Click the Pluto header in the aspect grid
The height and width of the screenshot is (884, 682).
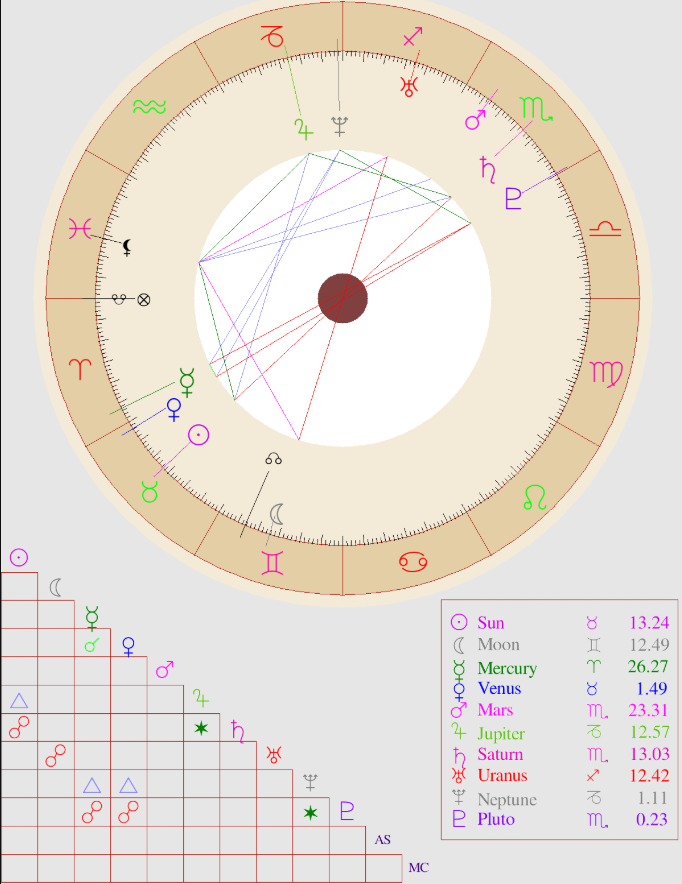point(347,811)
